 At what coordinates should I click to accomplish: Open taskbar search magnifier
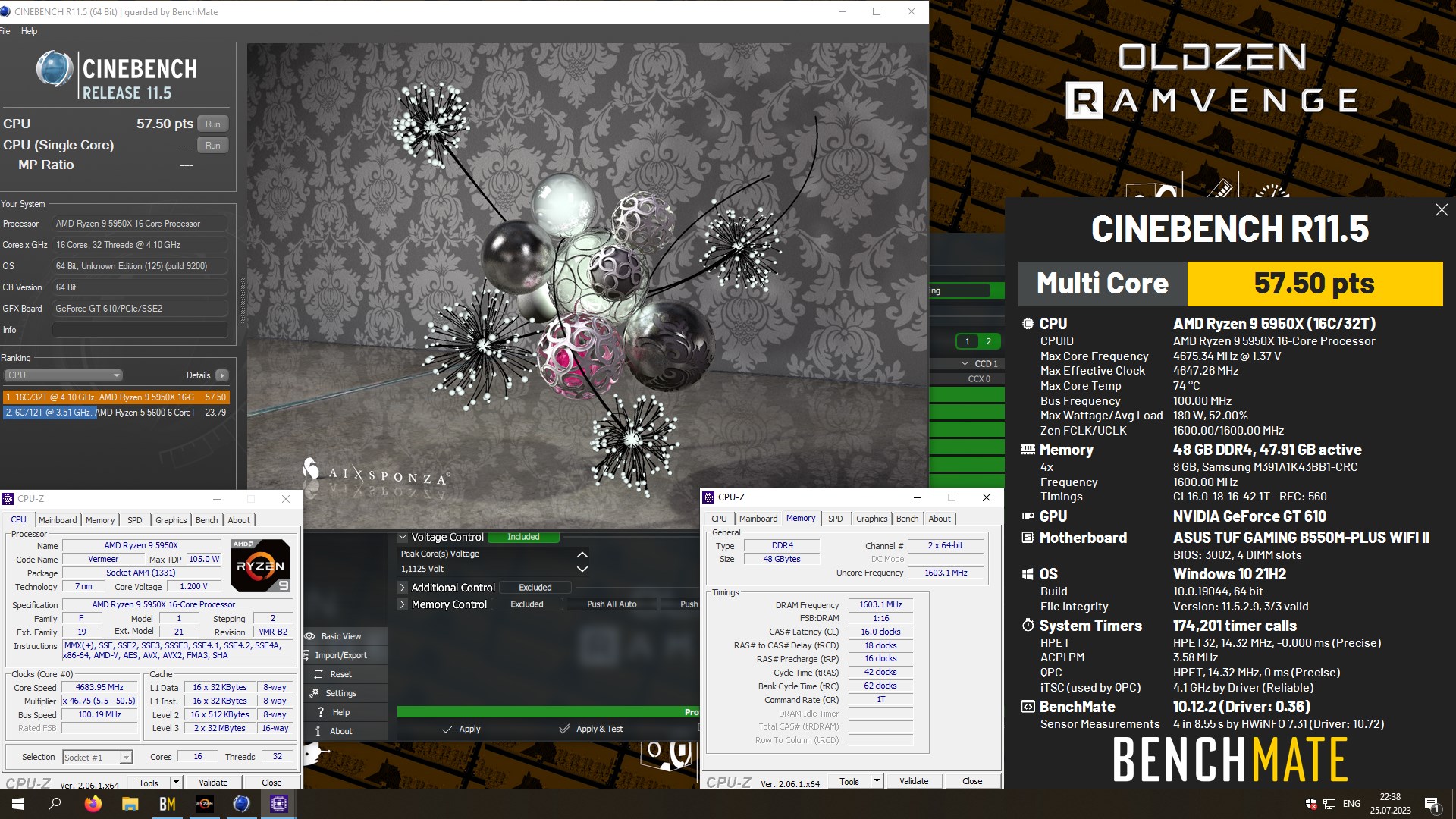(x=55, y=804)
